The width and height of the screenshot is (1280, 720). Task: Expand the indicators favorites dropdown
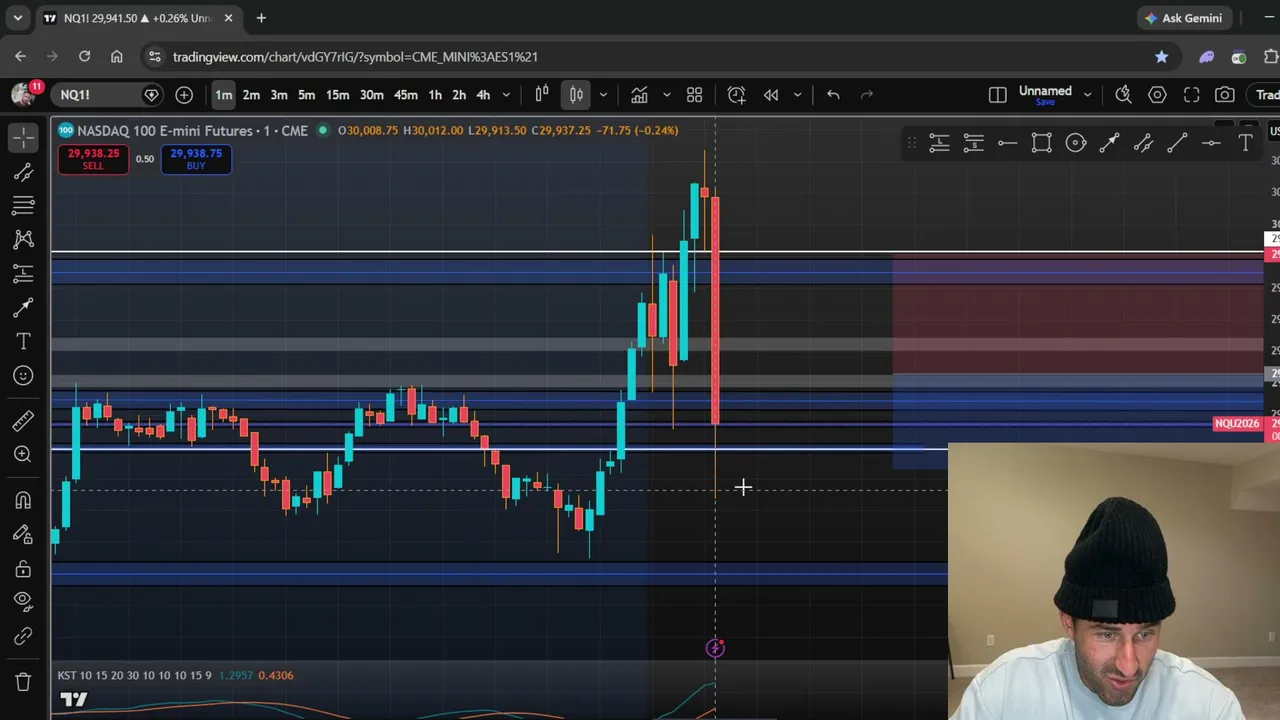tap(667, 95)
